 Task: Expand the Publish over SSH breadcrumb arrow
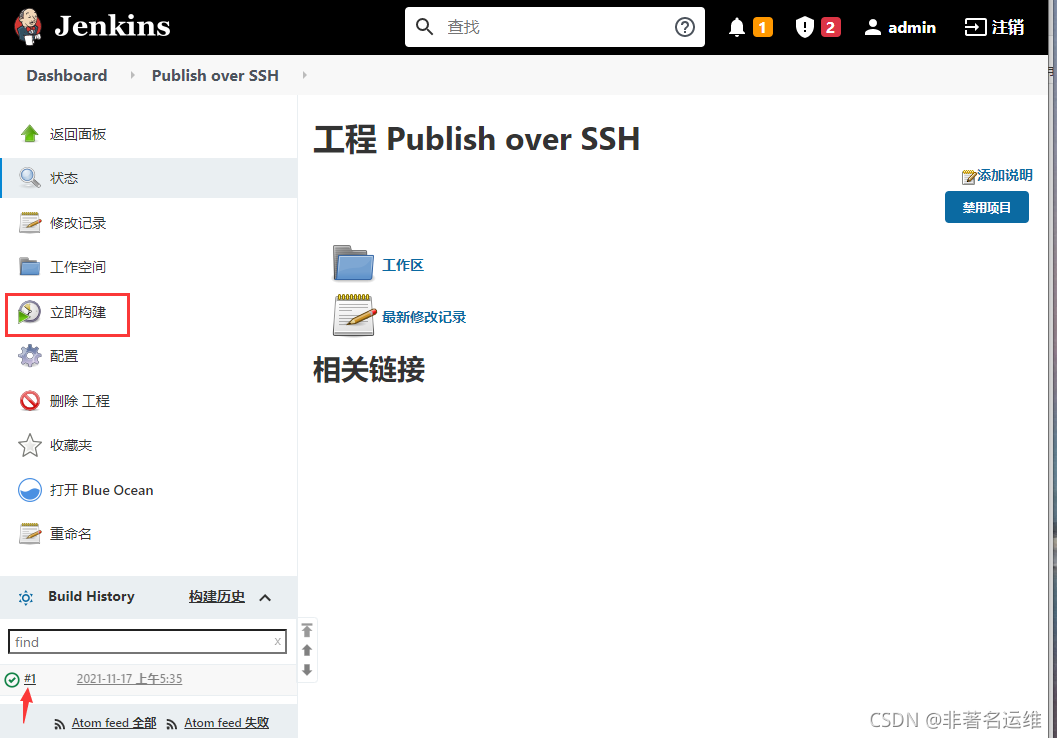305,75
